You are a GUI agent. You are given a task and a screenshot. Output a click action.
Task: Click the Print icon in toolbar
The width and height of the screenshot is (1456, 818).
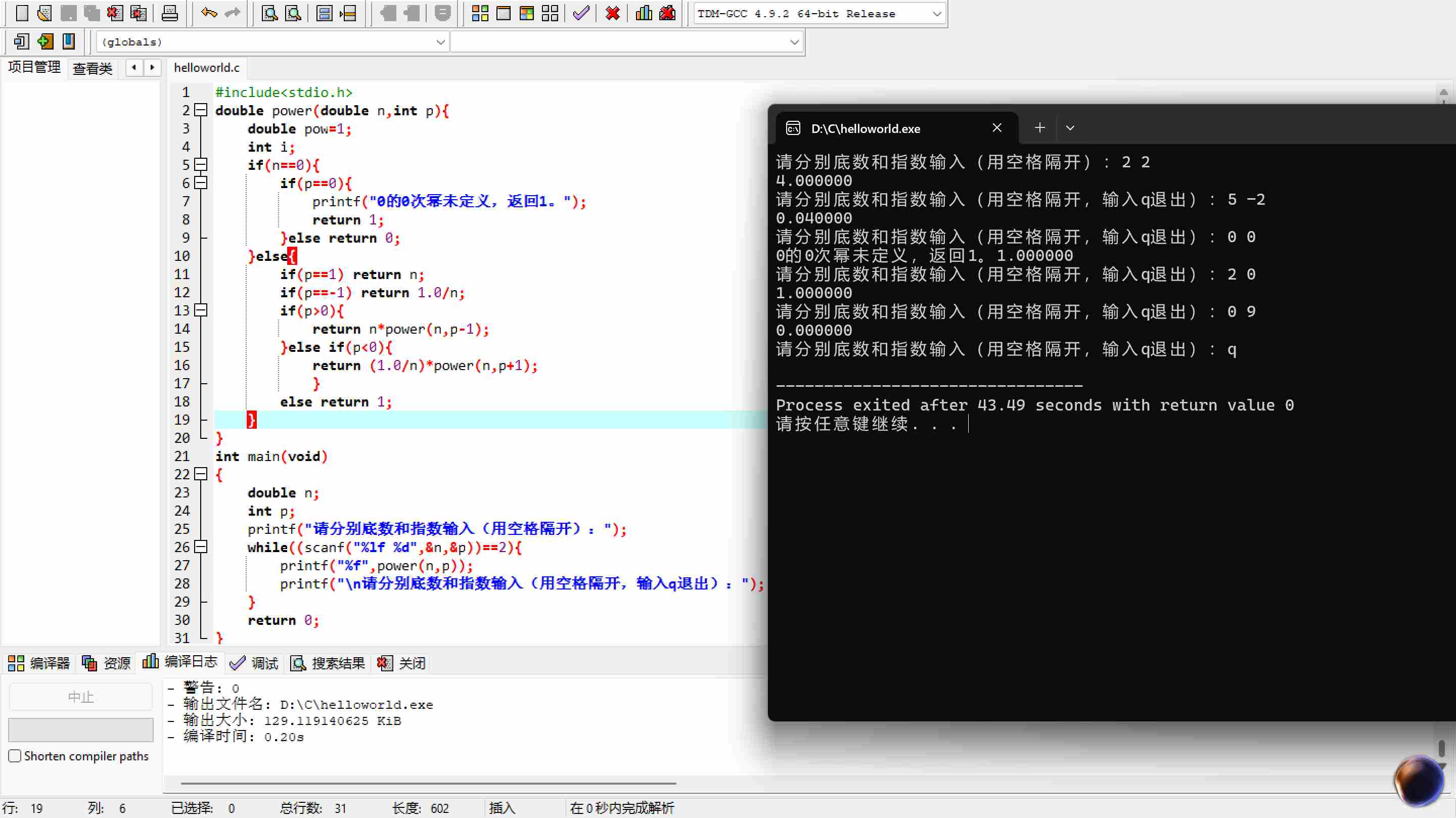tap(169, 13)
